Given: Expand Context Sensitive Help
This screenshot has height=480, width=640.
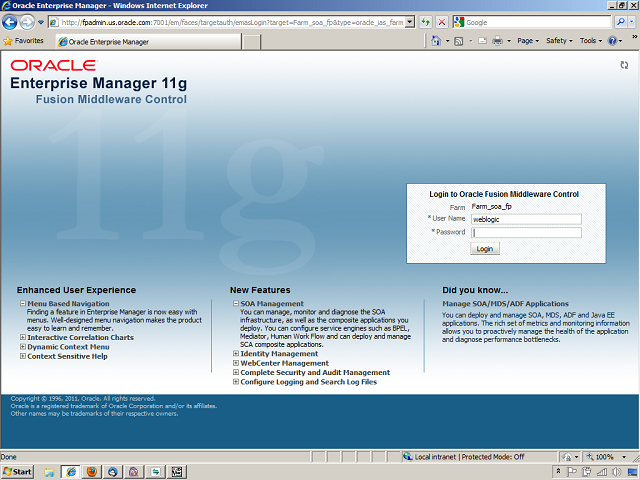Looking at the screenshot, I should [23, 356].
